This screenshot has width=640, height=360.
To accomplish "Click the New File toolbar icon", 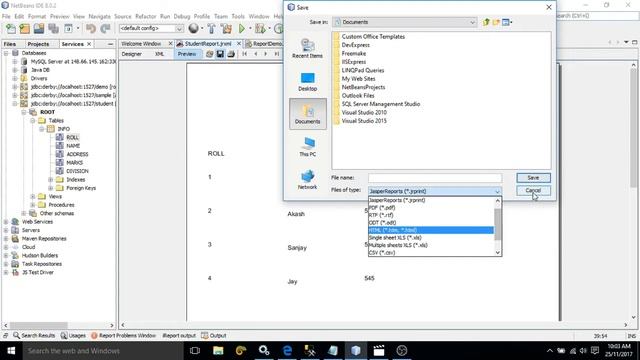I will pyautogui.click(x=11, y=29).
